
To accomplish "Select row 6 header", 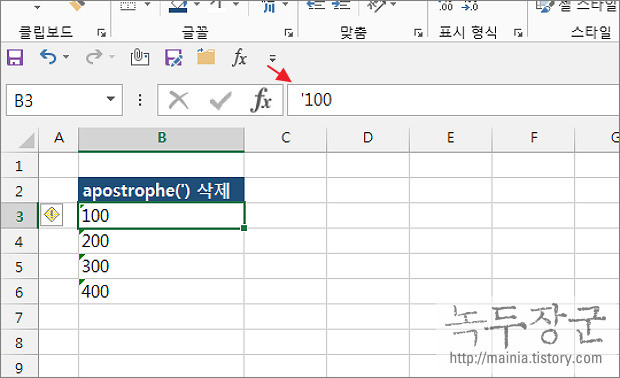I will 19,292.
